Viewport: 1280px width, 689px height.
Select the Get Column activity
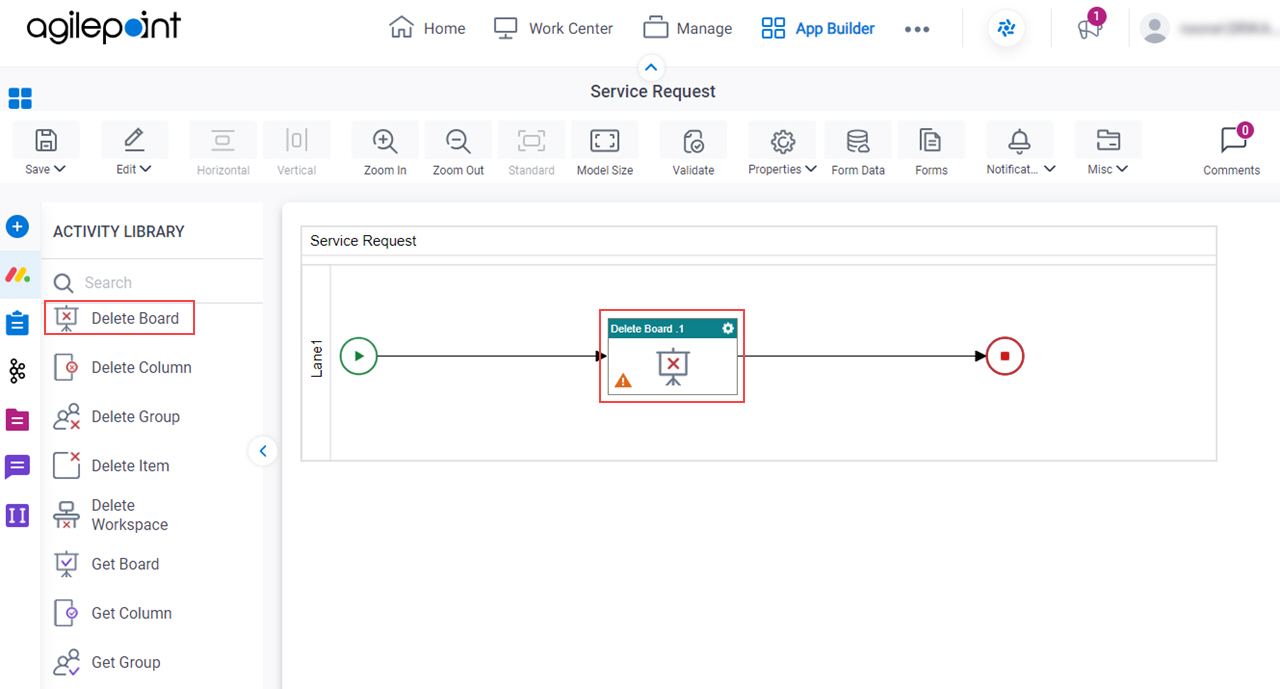(x=113, y=613)
